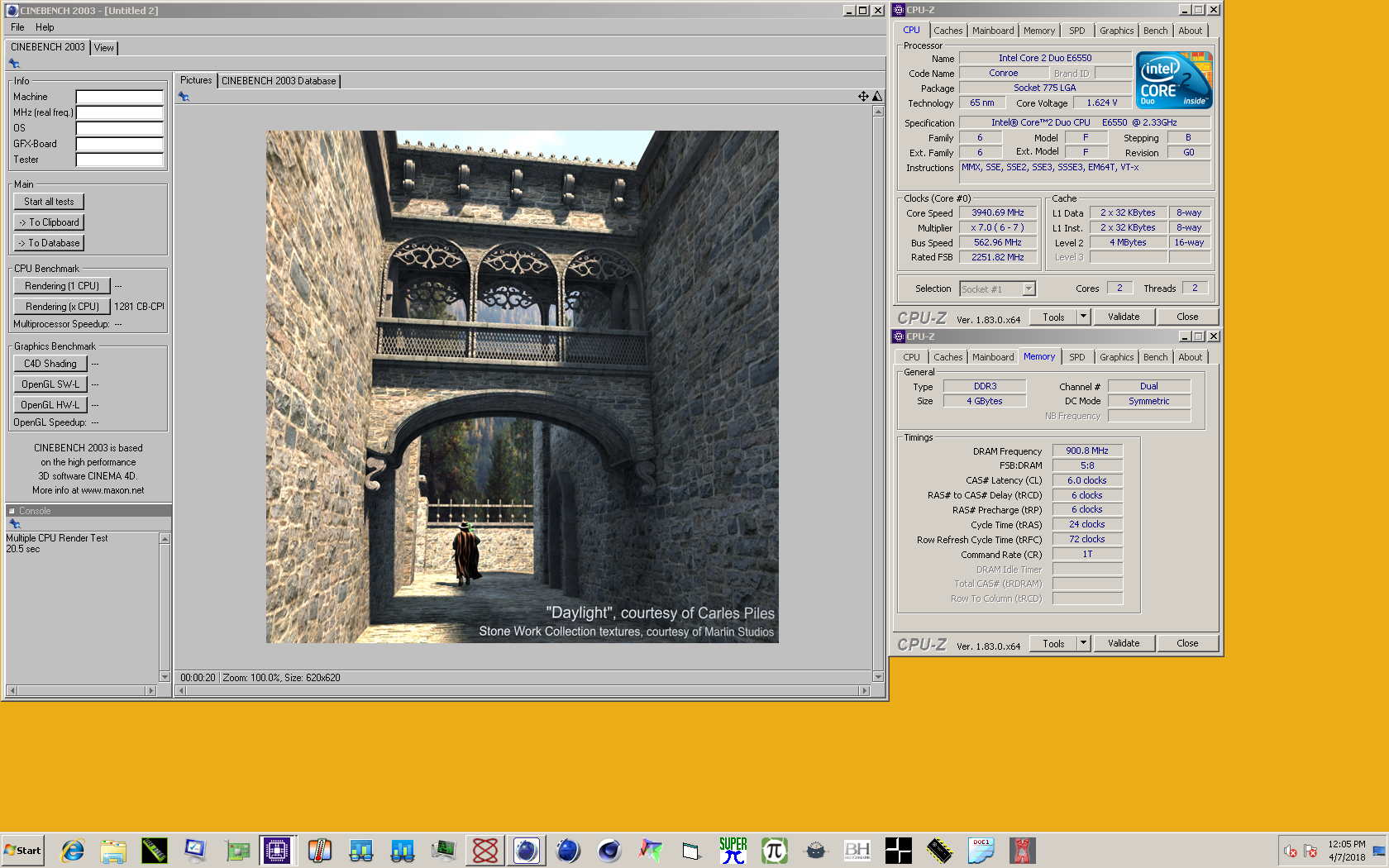Open the Graphics tab in lower CPU-Z window
This screenshot has height=868, width=1389.
[x=1117, y=357]
